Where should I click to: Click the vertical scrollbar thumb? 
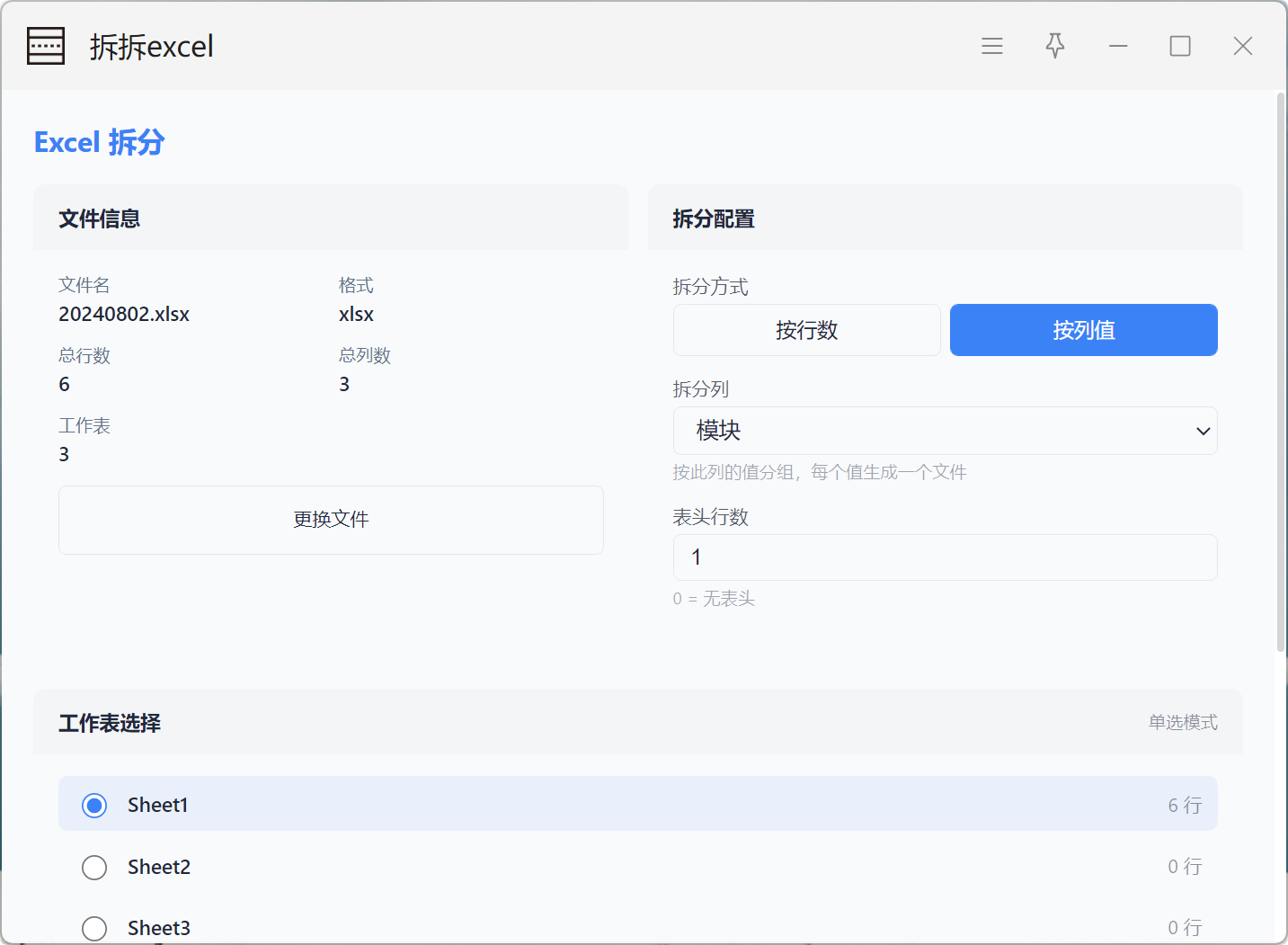coord(1281,371)
